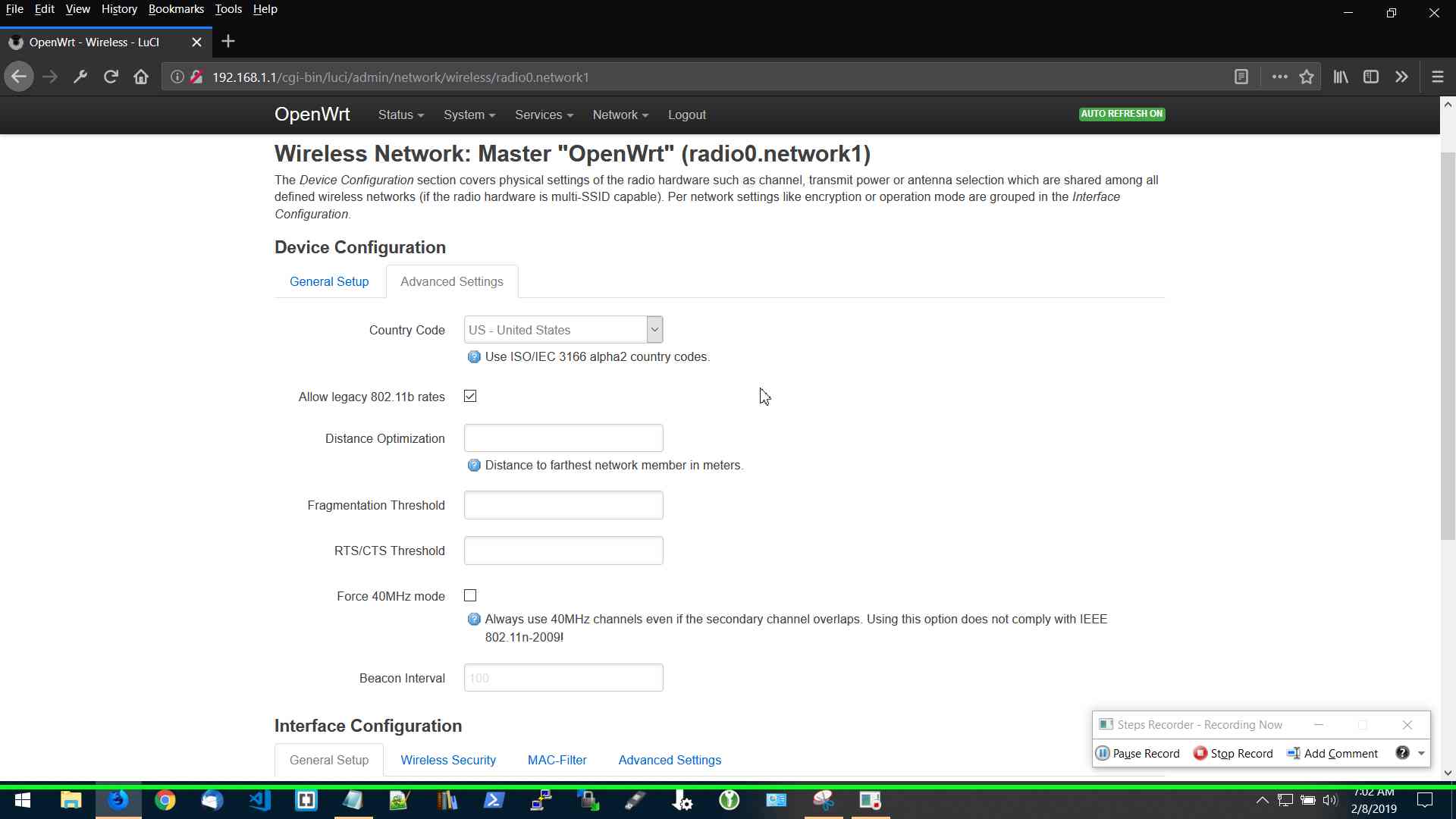Go back with the browser back arrow
This screenshot has width=1456, height=819.
click(x=19, y=77)
